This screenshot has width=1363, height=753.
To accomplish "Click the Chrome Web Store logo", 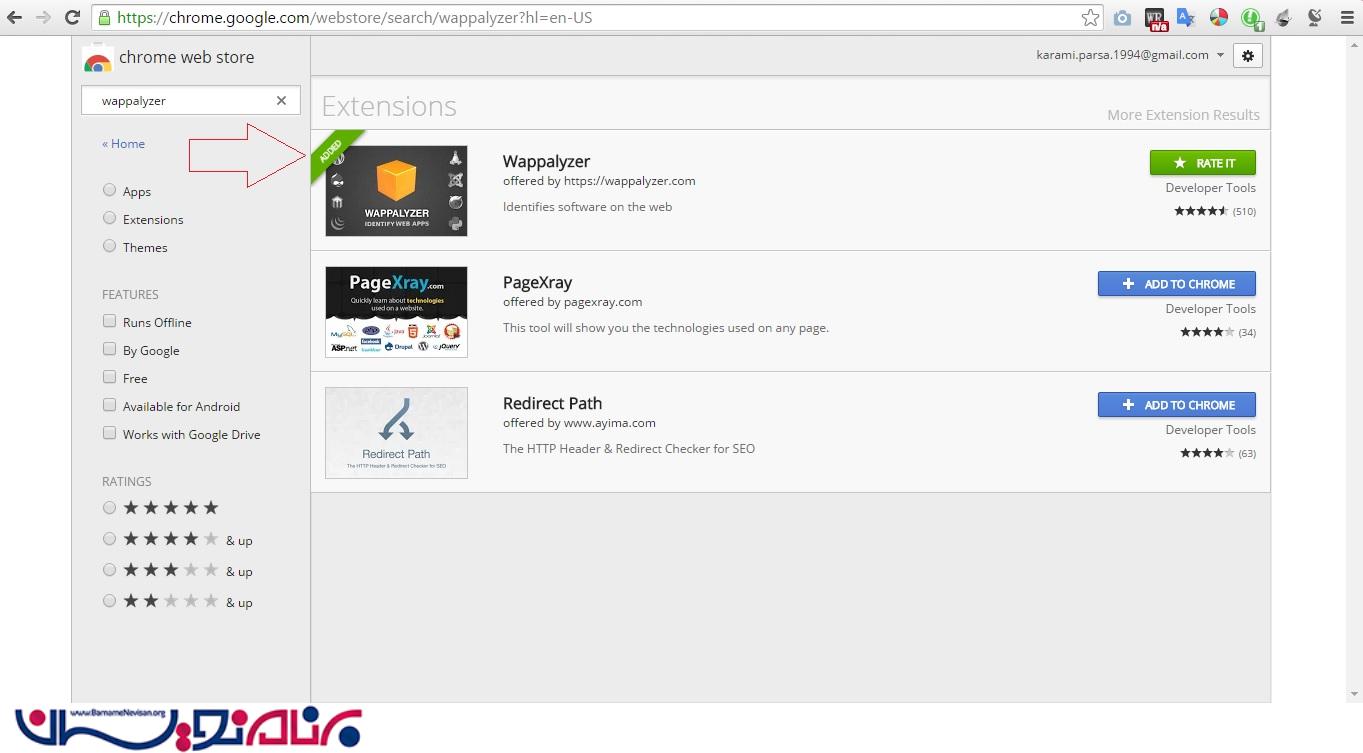I will 97,58.
